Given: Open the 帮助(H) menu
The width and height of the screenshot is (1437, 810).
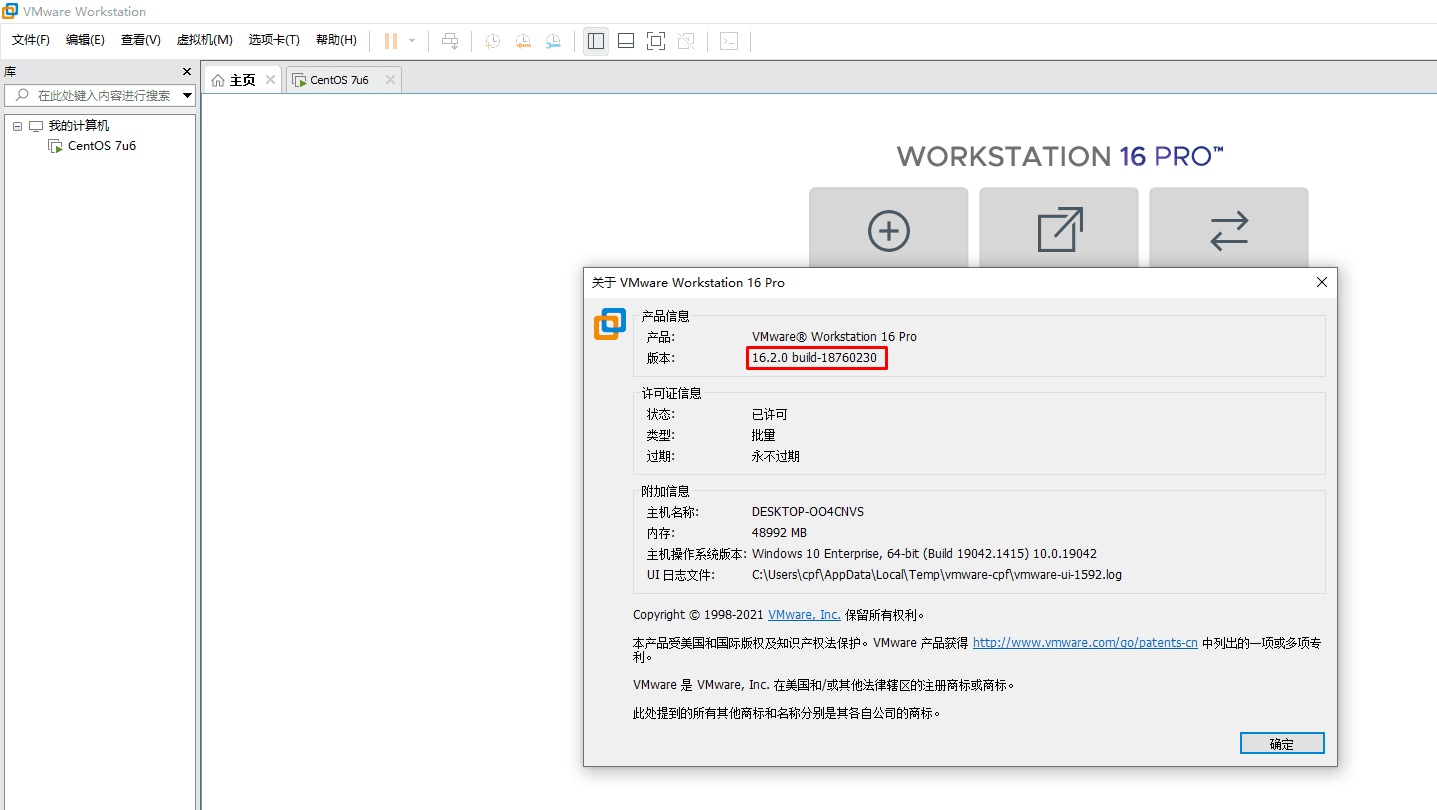Looking at the screenshot, I should coord(336,40).
